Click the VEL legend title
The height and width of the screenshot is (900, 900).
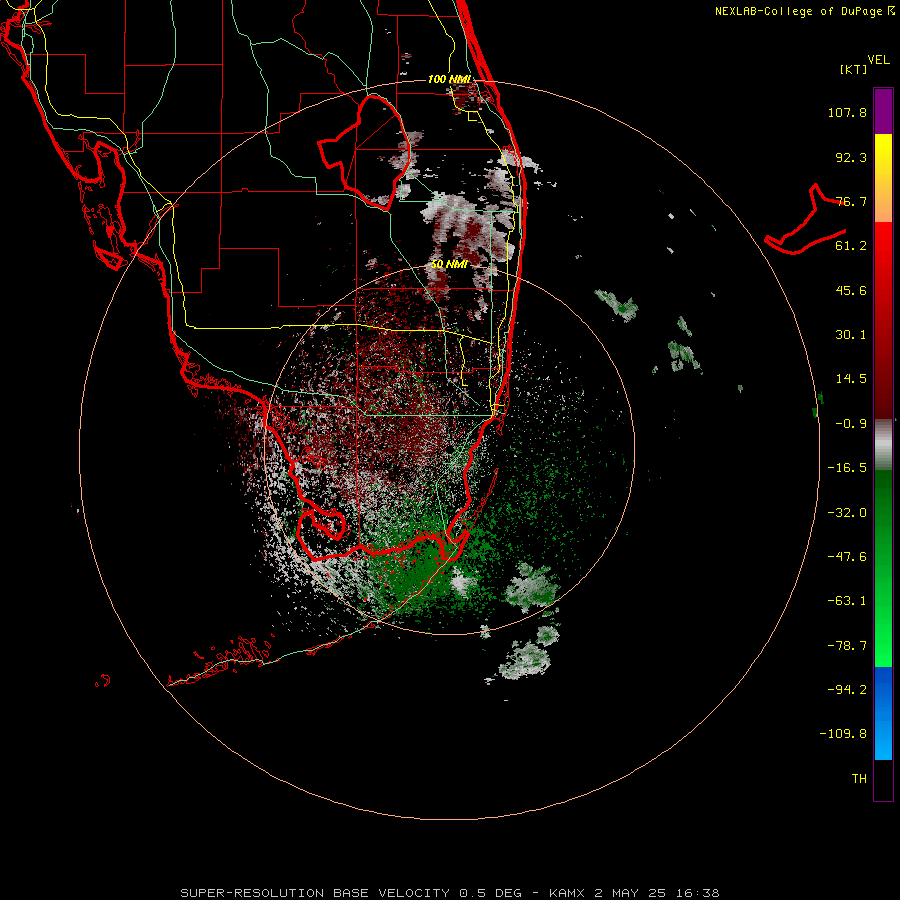pyautogui.click(x=878, y=60)
